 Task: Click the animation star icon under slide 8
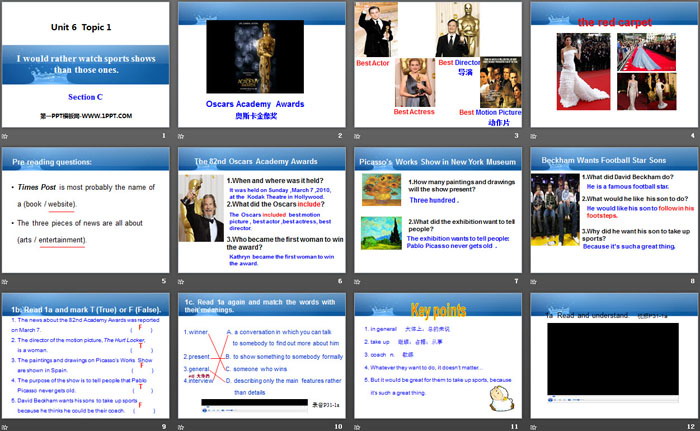533,281
